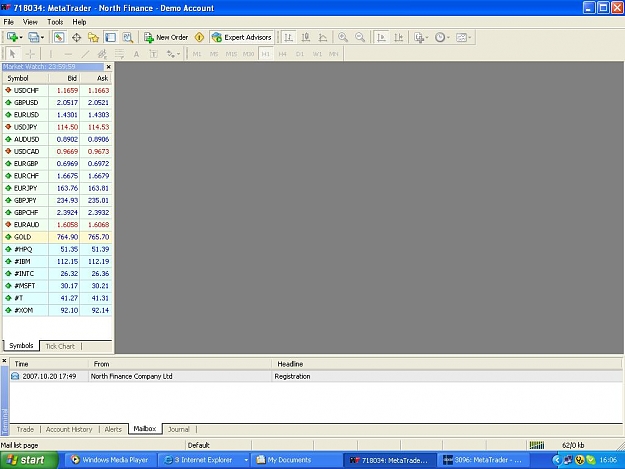Viewport: 625px width, 469px height.
Task: Click the Bid column header
Action: (64, 78)
